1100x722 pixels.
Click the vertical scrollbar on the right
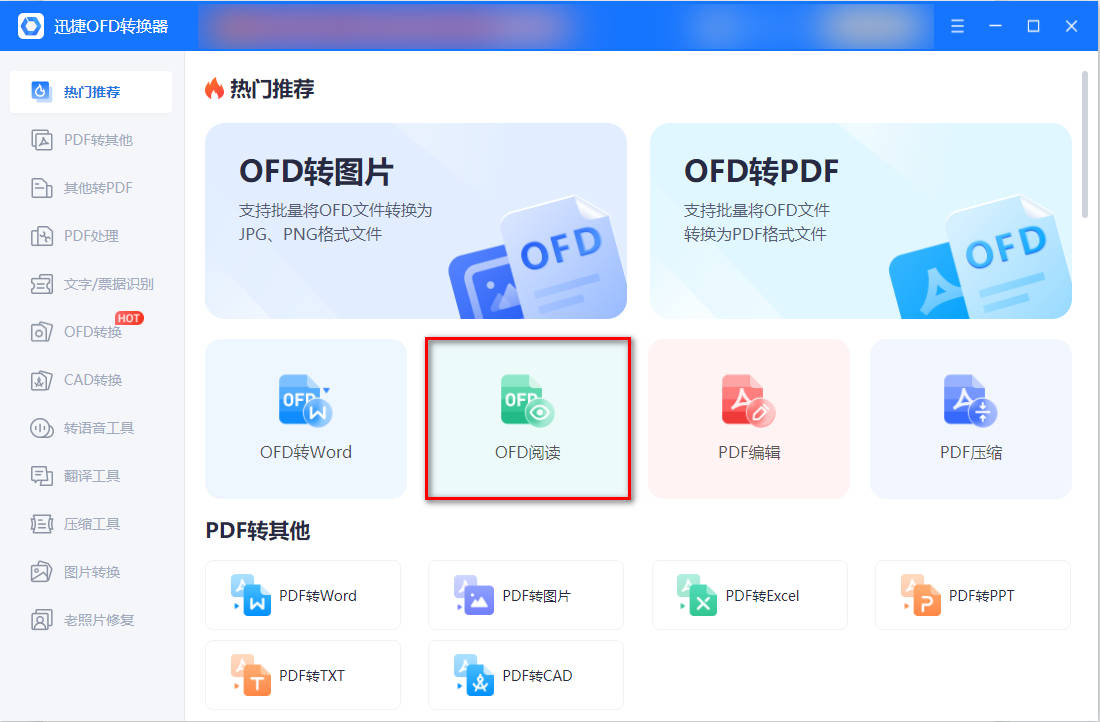click(x=1085, y=144)
